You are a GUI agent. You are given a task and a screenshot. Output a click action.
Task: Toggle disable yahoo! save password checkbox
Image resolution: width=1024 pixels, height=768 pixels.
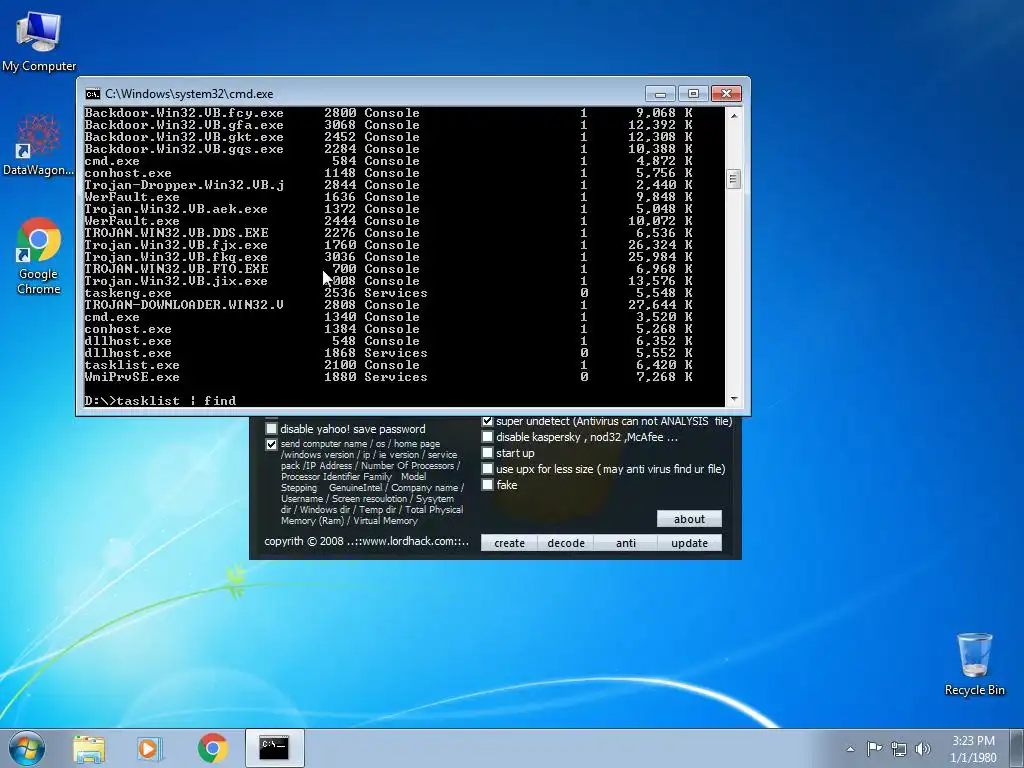point(271,429)
